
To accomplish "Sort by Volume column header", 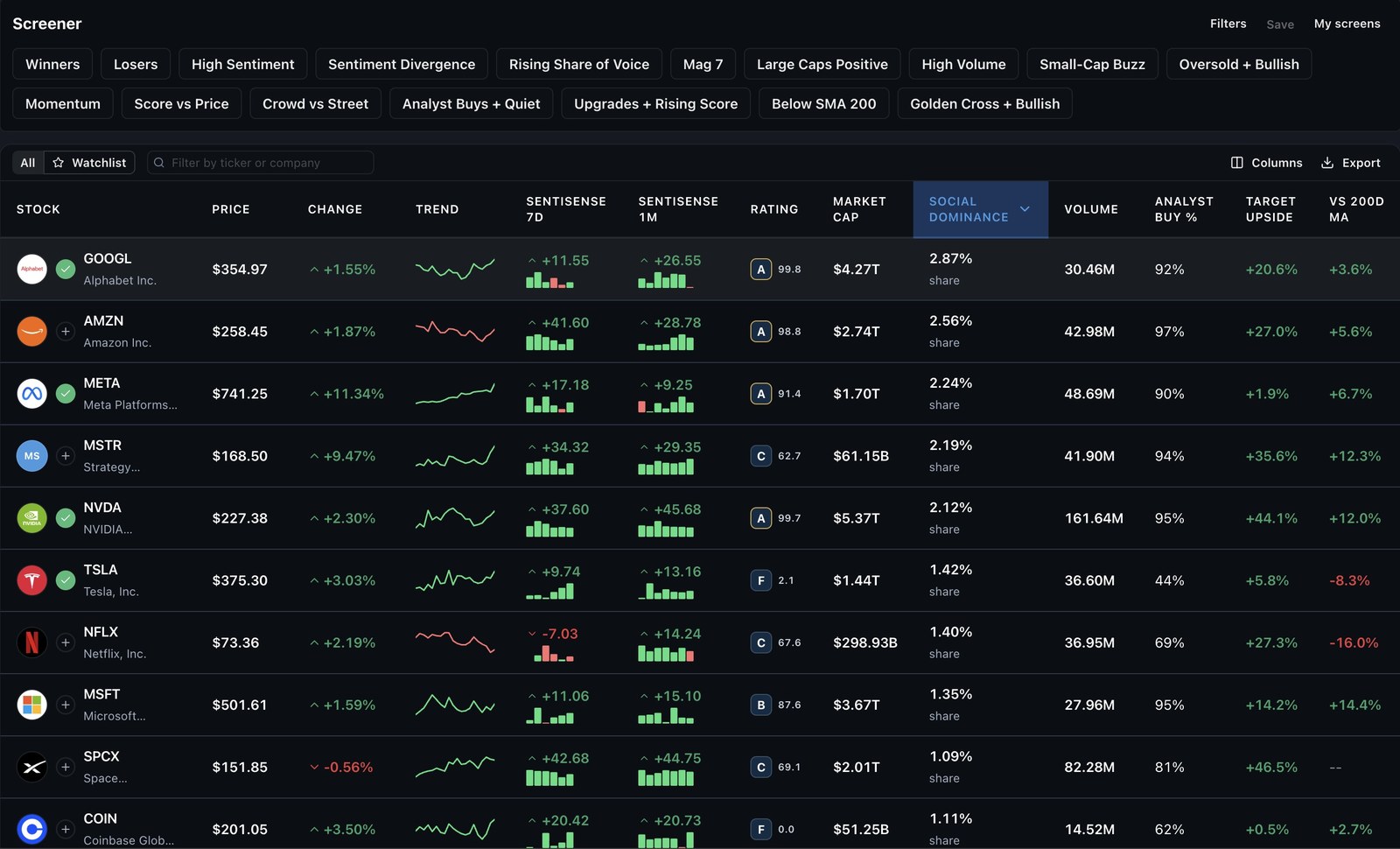I will (x=1091, y=209).
